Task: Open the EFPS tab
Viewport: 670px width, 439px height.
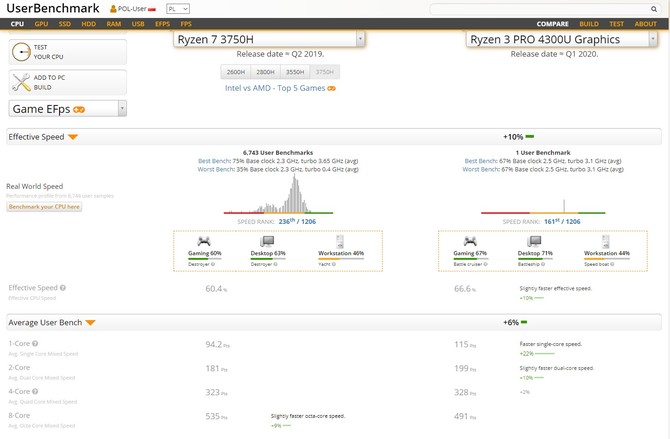Action: tap(162, 24)
